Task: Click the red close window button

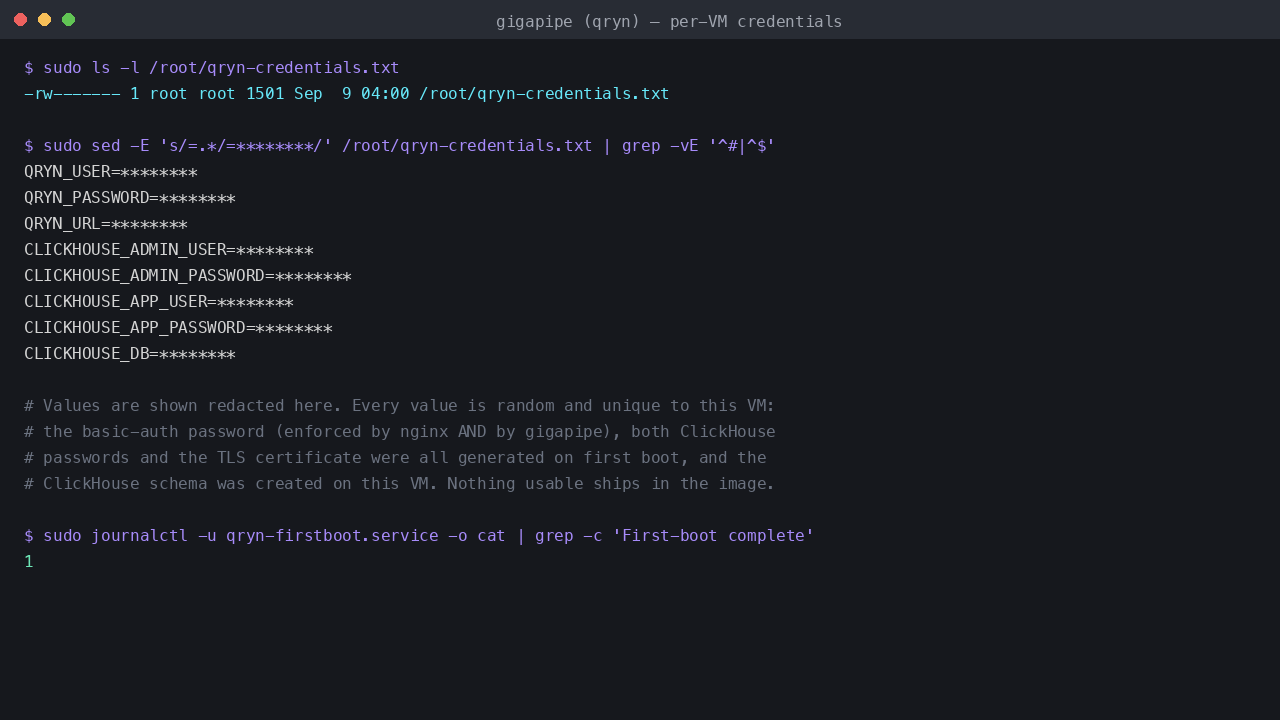Action: [x=20, y=20]
